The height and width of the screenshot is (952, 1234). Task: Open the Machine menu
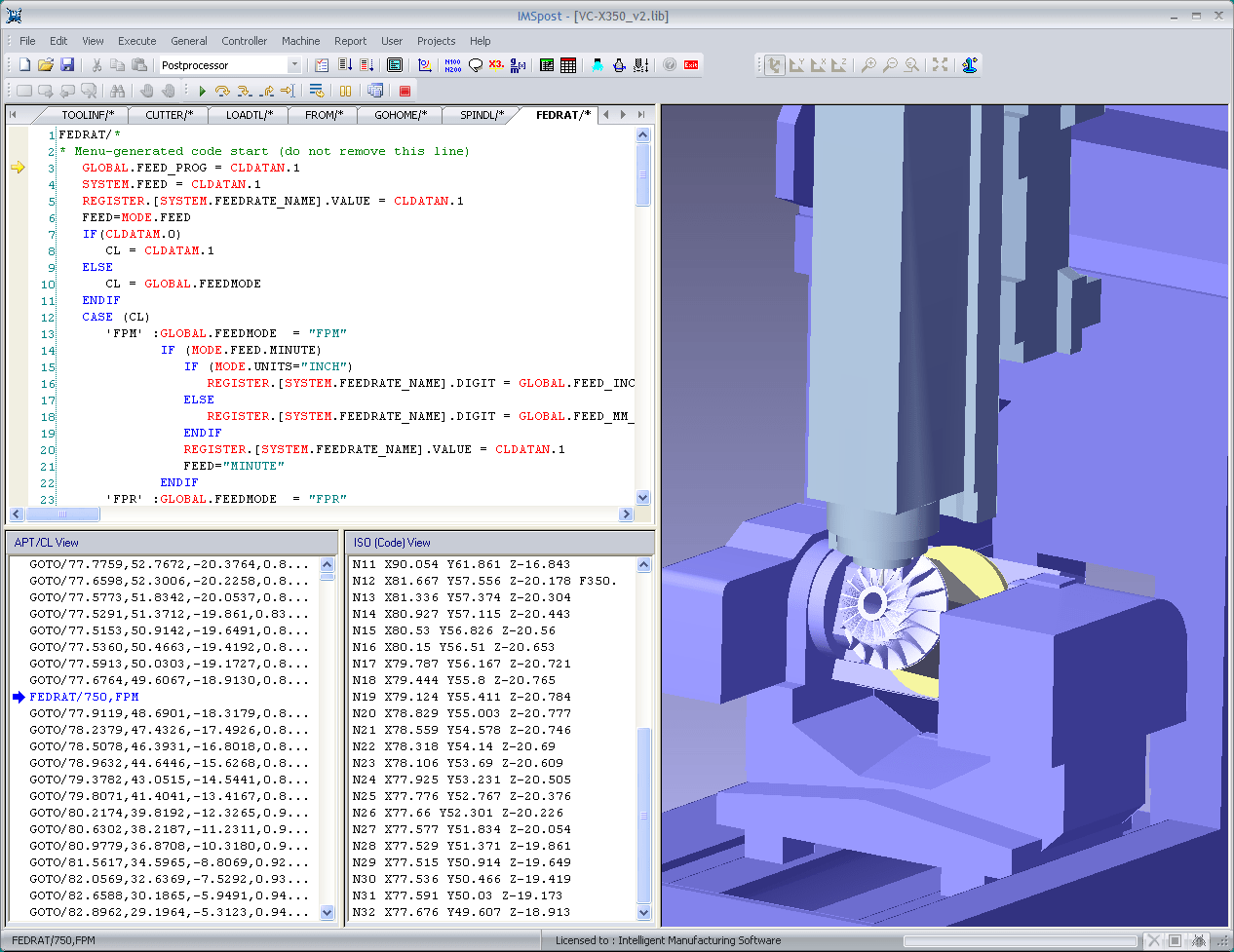(x=300, y=41)
